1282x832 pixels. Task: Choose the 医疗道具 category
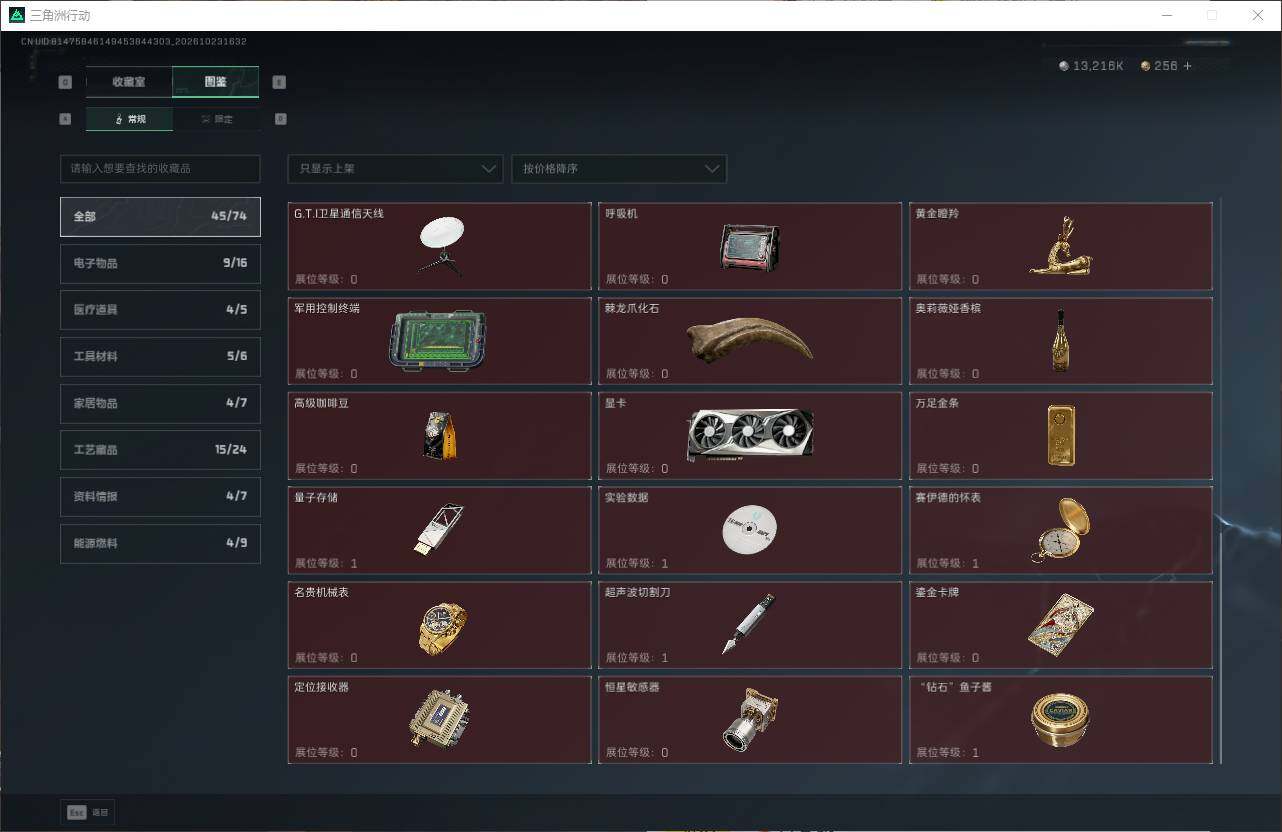tap(160, 310)
